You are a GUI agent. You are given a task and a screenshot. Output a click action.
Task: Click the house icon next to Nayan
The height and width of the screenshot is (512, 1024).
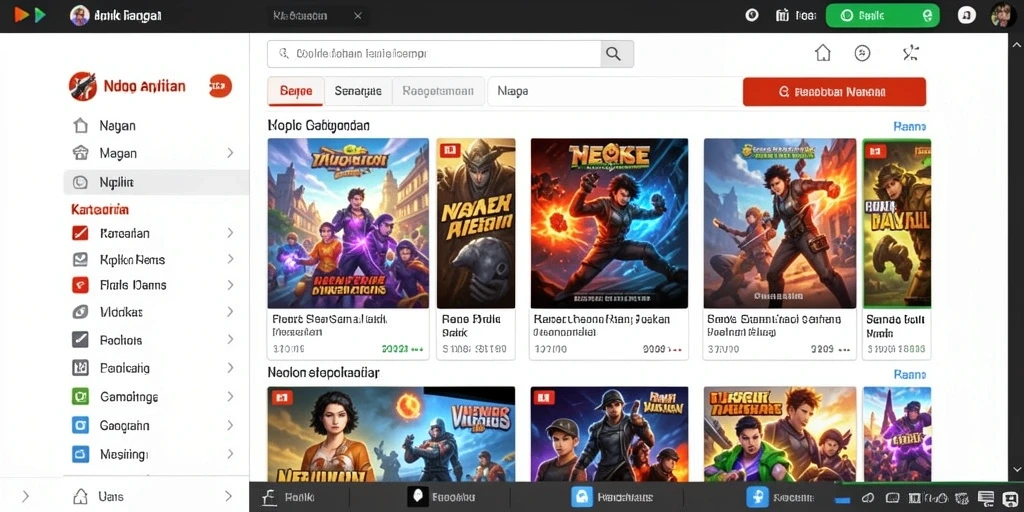pyautogui.click(x=80, y=125)
